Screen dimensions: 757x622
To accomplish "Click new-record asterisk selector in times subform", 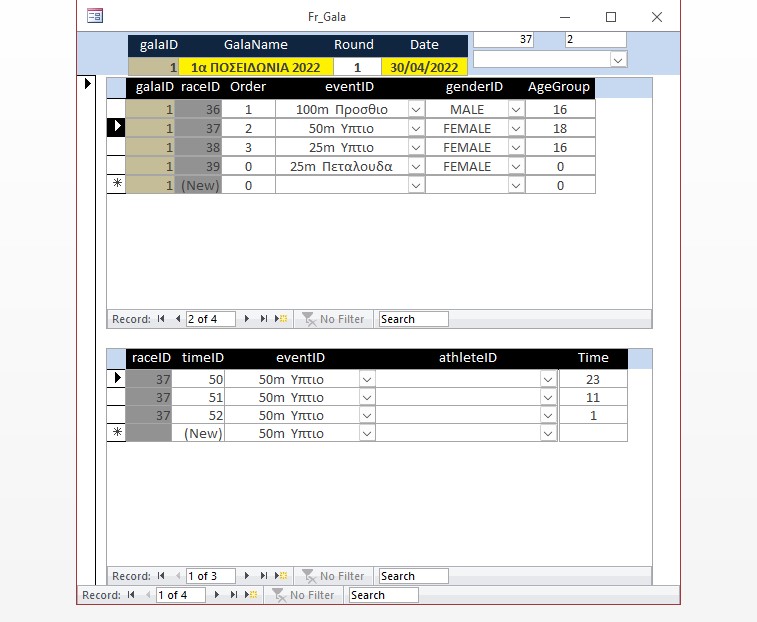I will 116,432.
